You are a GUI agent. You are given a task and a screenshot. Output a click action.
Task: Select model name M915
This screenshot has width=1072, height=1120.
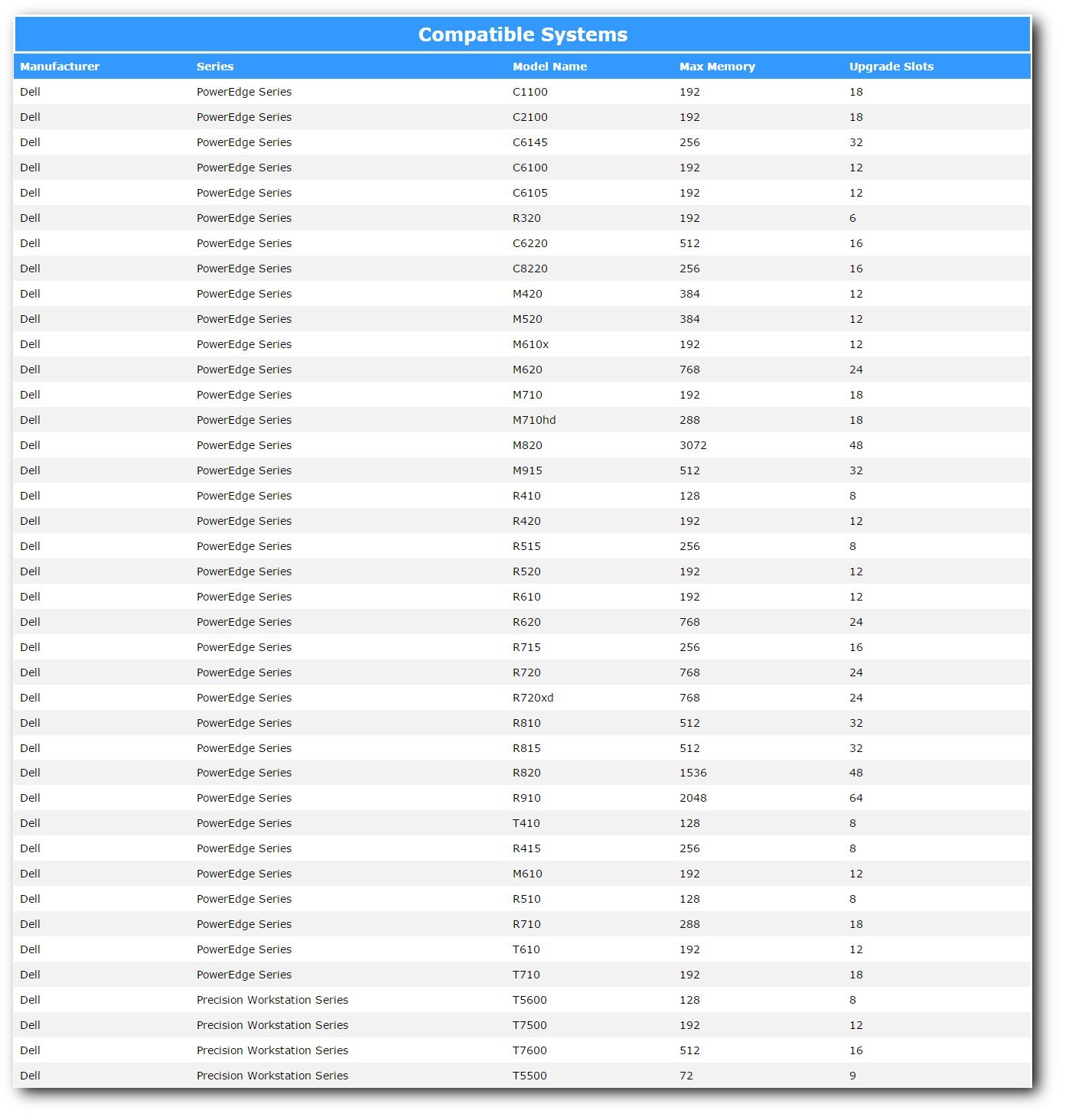tap(527, 470)
